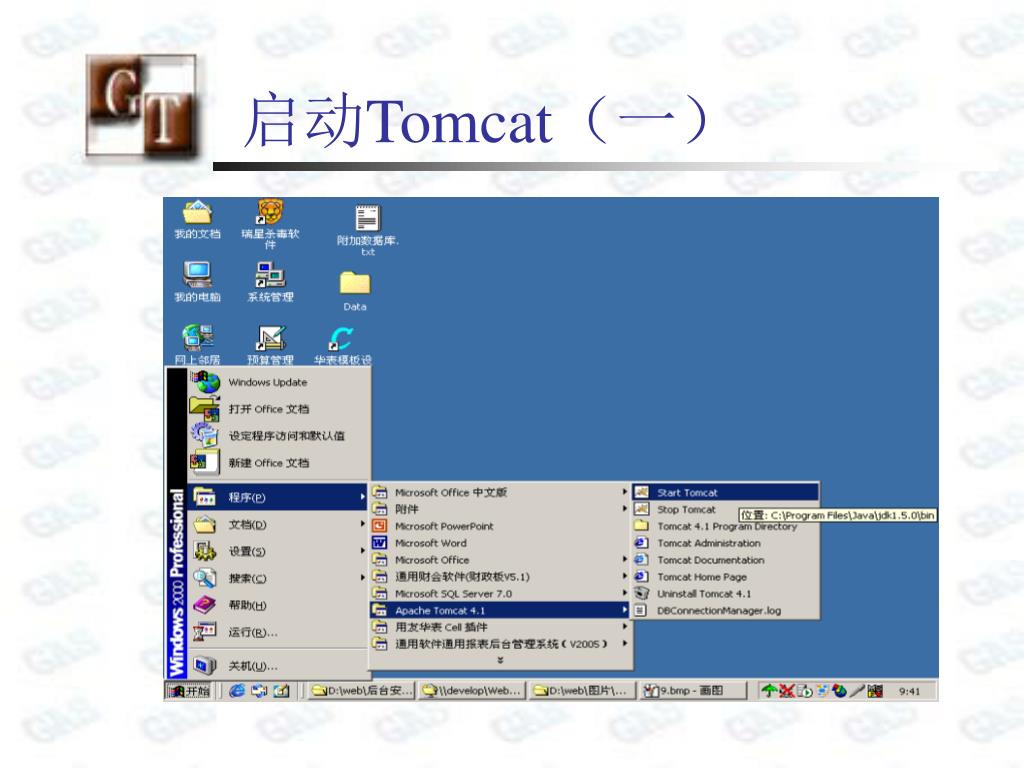Viewport: 1024px width, 768px height.
Task: Click the 帮助 book icon
Action: (x=204, y=605)
